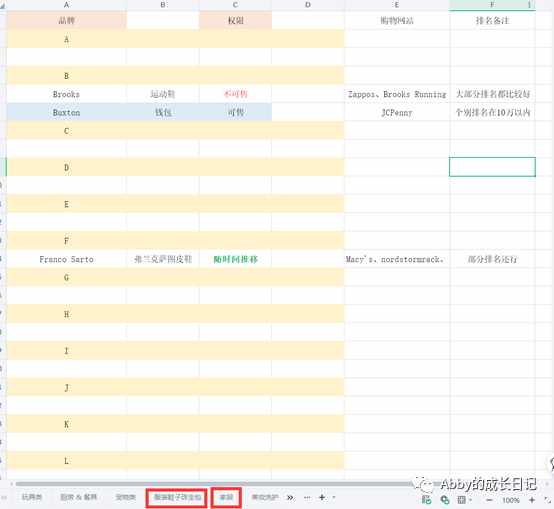This screenshot has width=554, height=509.
Task: Add a new sheet with plus icon
Action: 322,497
